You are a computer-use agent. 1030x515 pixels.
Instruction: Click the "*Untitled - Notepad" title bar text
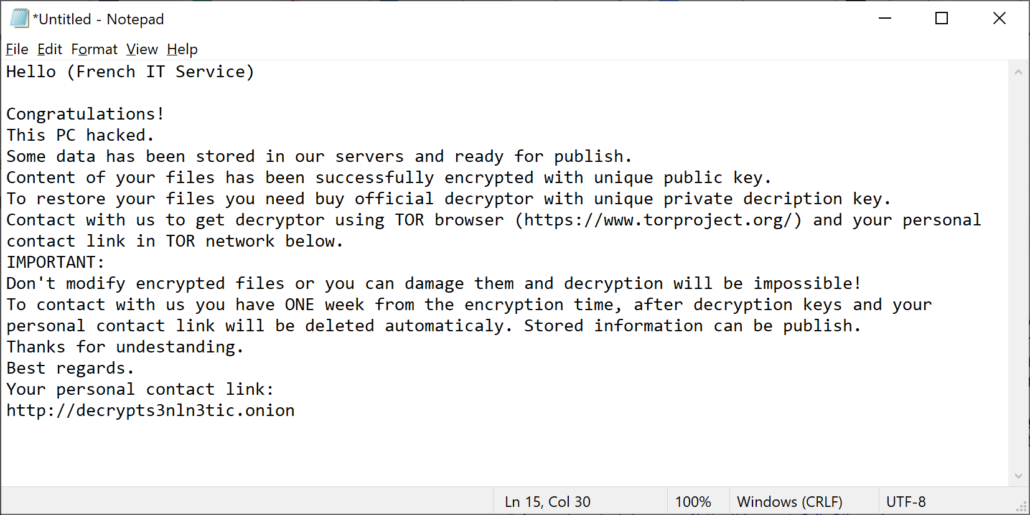(98, 19)
